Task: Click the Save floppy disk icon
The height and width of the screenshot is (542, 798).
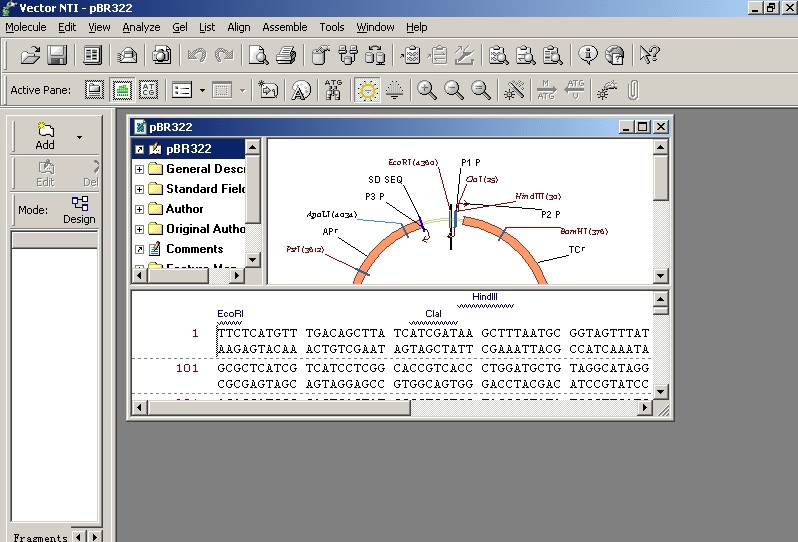Action: coord(57,55)
